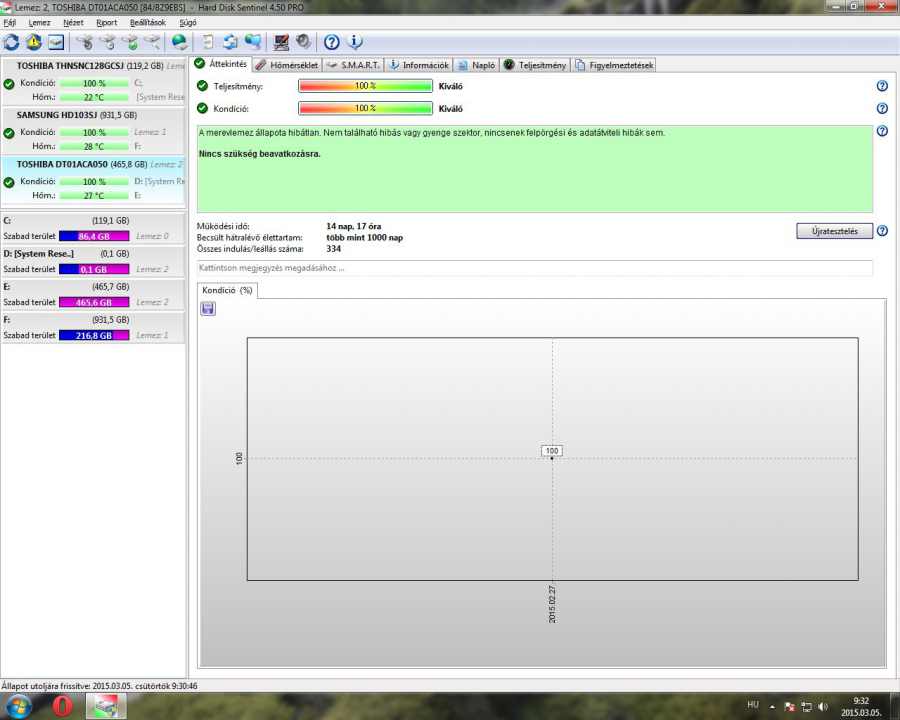Image resolution: width=900 pixels, height=720 pixels.
Task: Click the toolbar blue info icon
Action: [x=355, y=42]
